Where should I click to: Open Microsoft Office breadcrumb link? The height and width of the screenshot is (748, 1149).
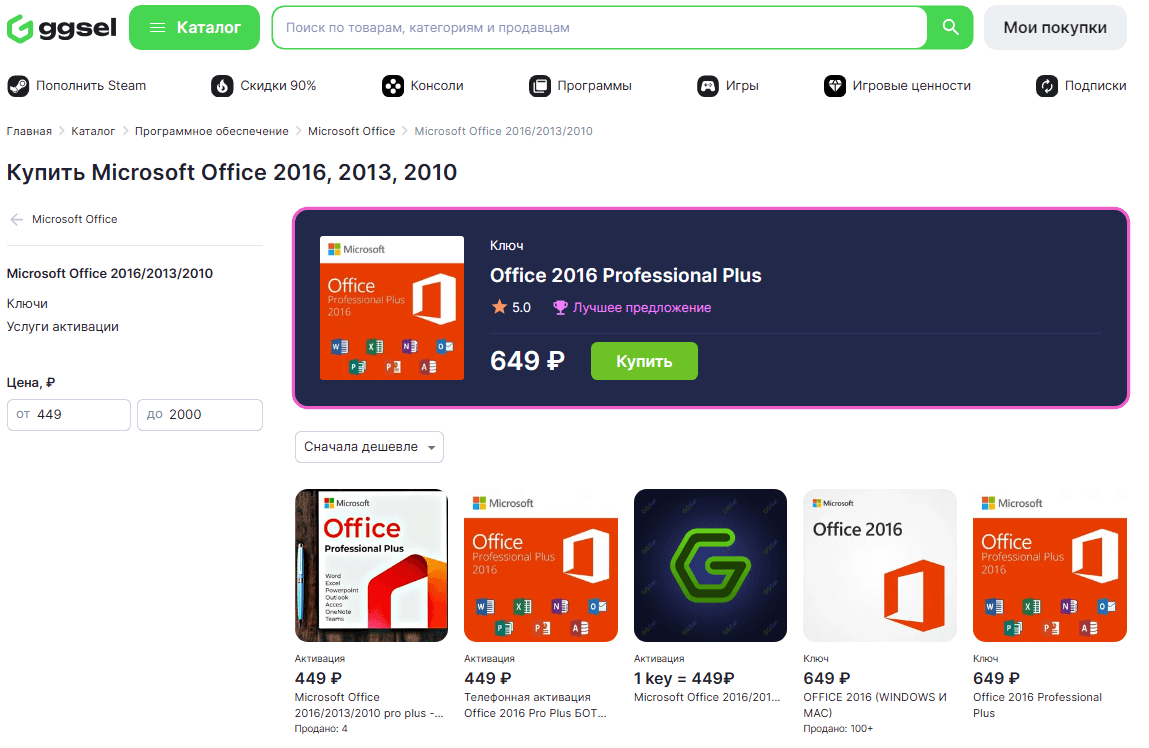coord(351,131)
